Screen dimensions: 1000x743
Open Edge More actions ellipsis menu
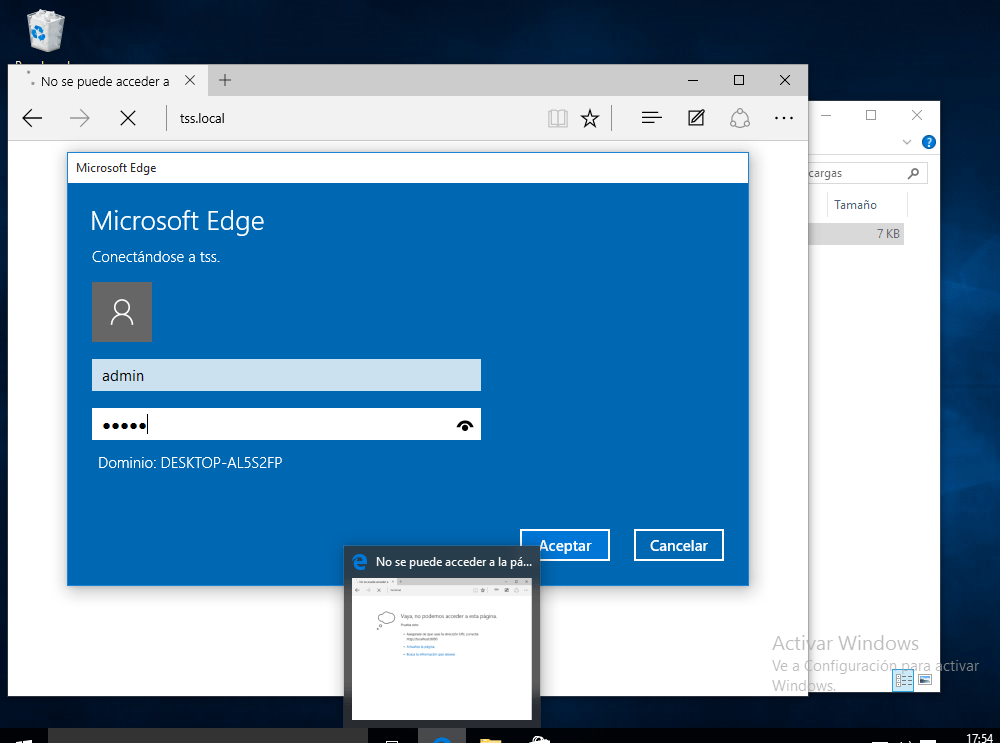coord(784,118)
